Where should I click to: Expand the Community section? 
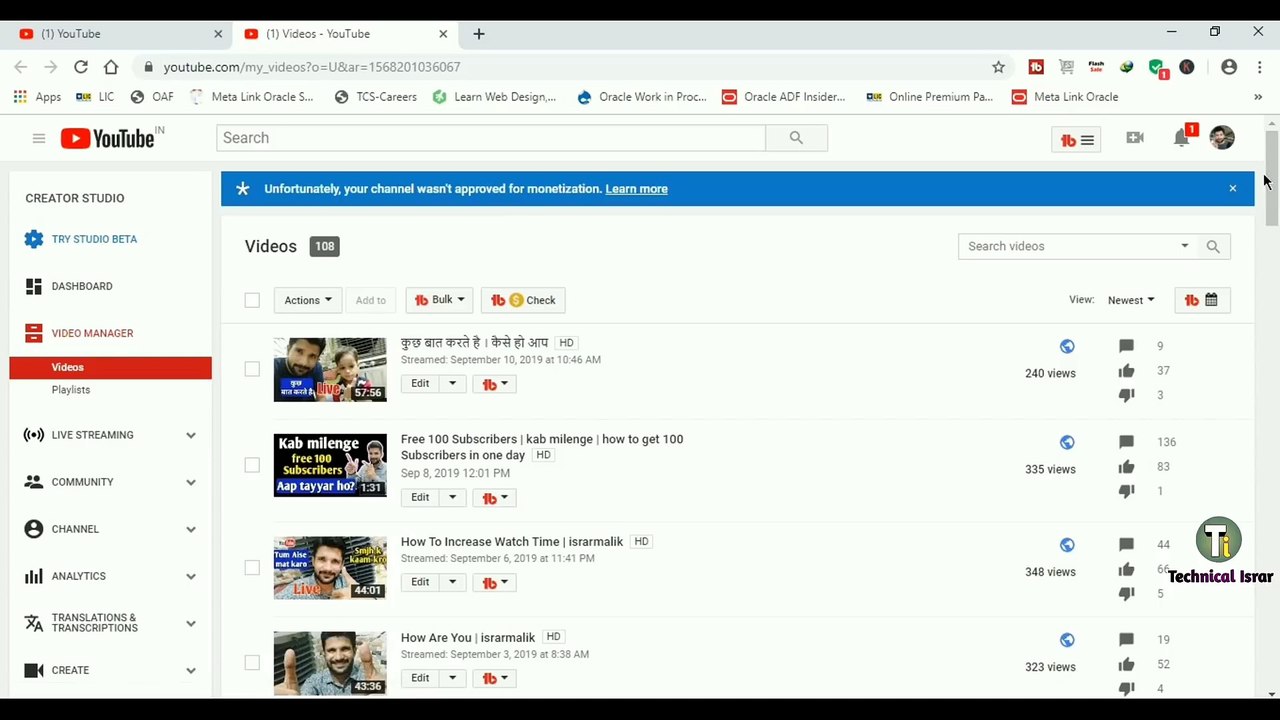tap(191, 482)
